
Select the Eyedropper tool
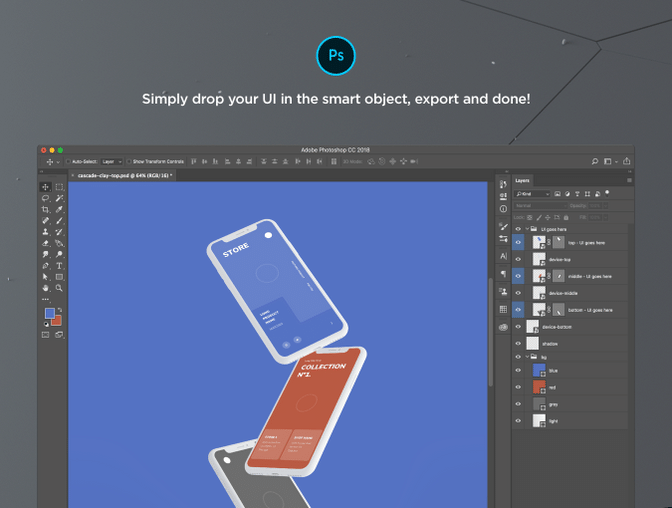[x=59, y=210]
